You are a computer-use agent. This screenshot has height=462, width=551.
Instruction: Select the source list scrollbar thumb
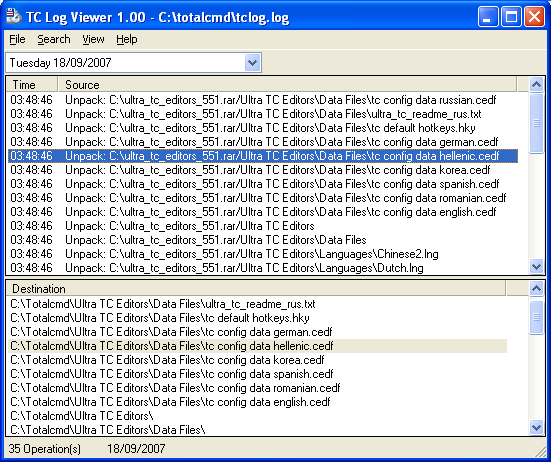[x=536, y=123]
